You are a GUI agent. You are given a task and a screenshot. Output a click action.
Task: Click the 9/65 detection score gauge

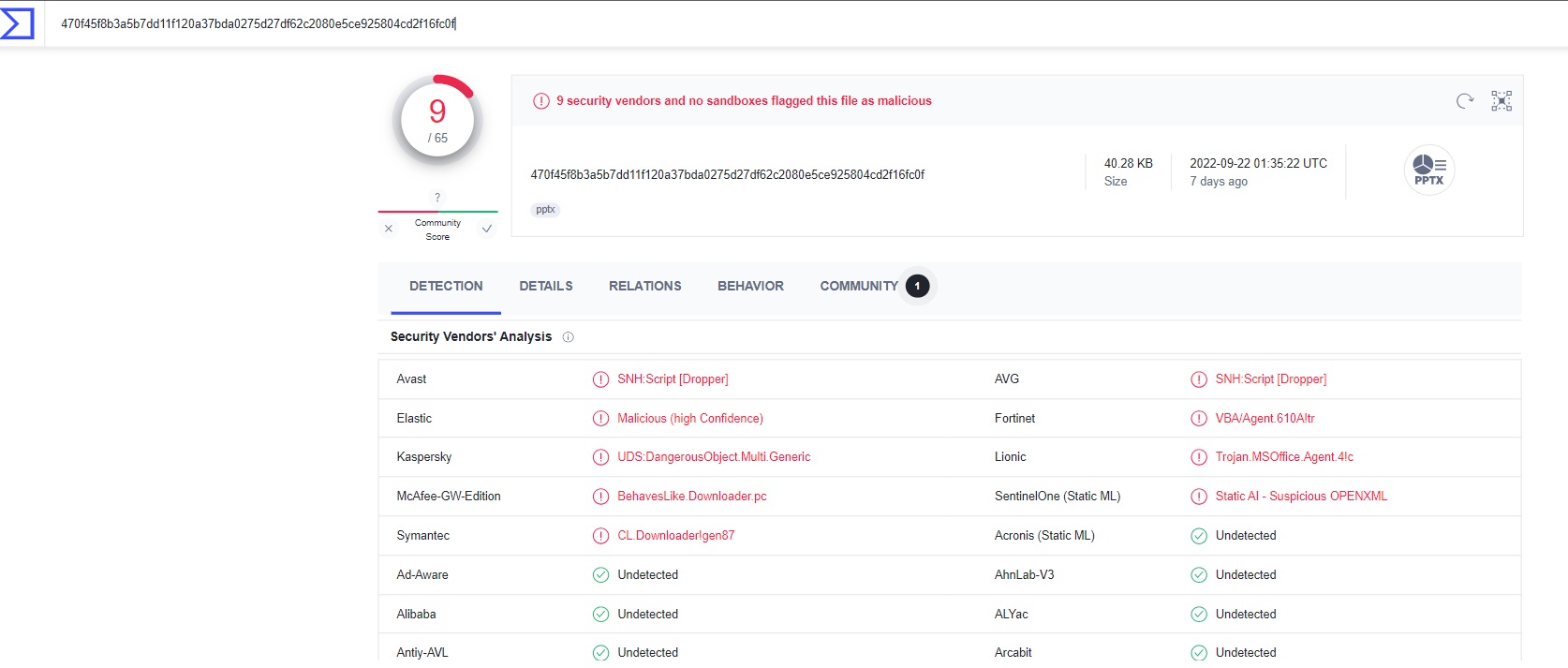click(x=437, y=122)
